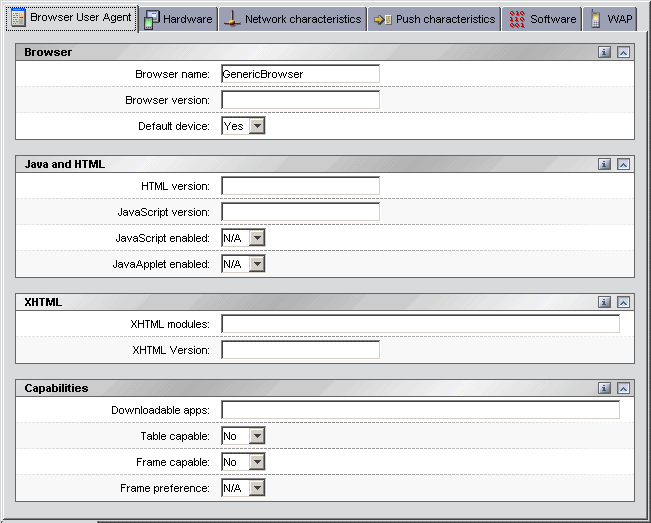The width and height of the screenshot is (651, 523).
Task: Click the Browser name input field
Action: pyautogui.click(x=301, y=74)
